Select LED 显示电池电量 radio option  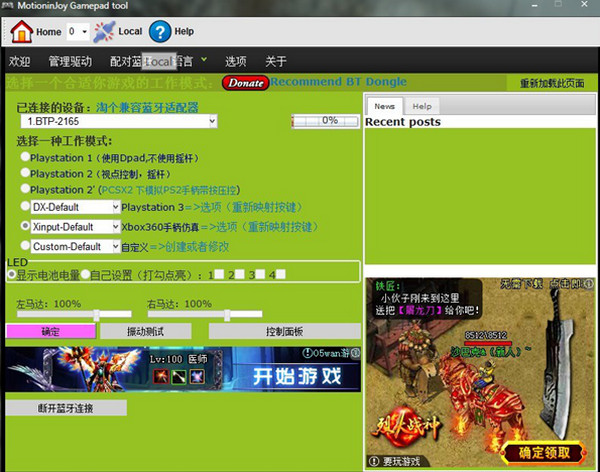click(11, 274)
